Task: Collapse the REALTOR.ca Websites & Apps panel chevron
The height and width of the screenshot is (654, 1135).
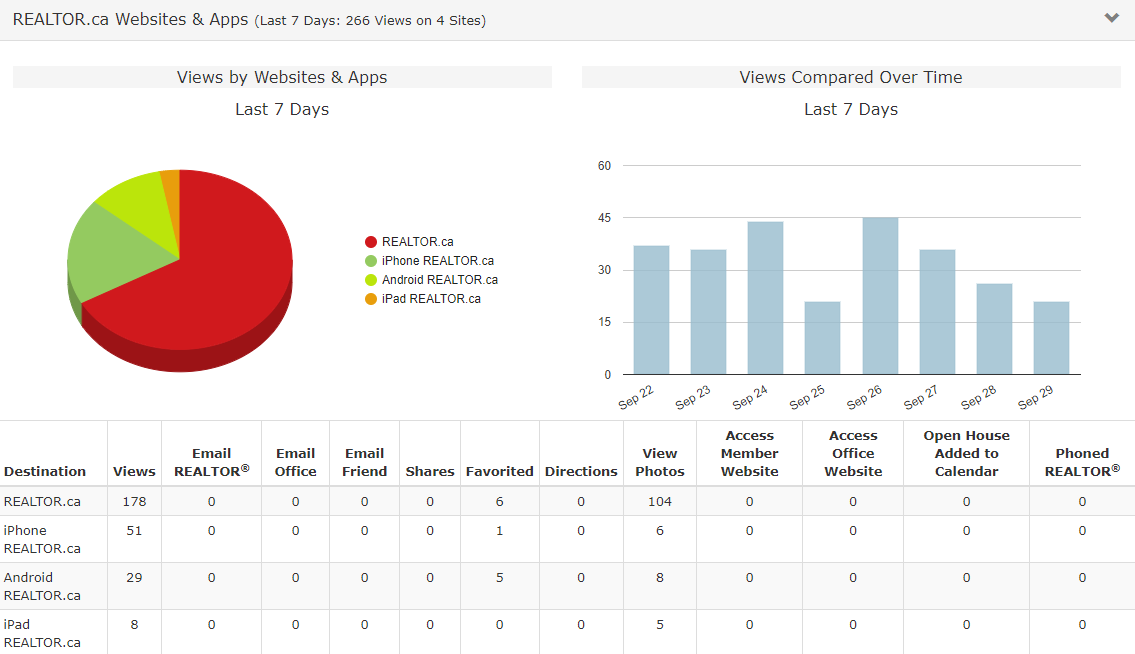Action: (1111, 18)
